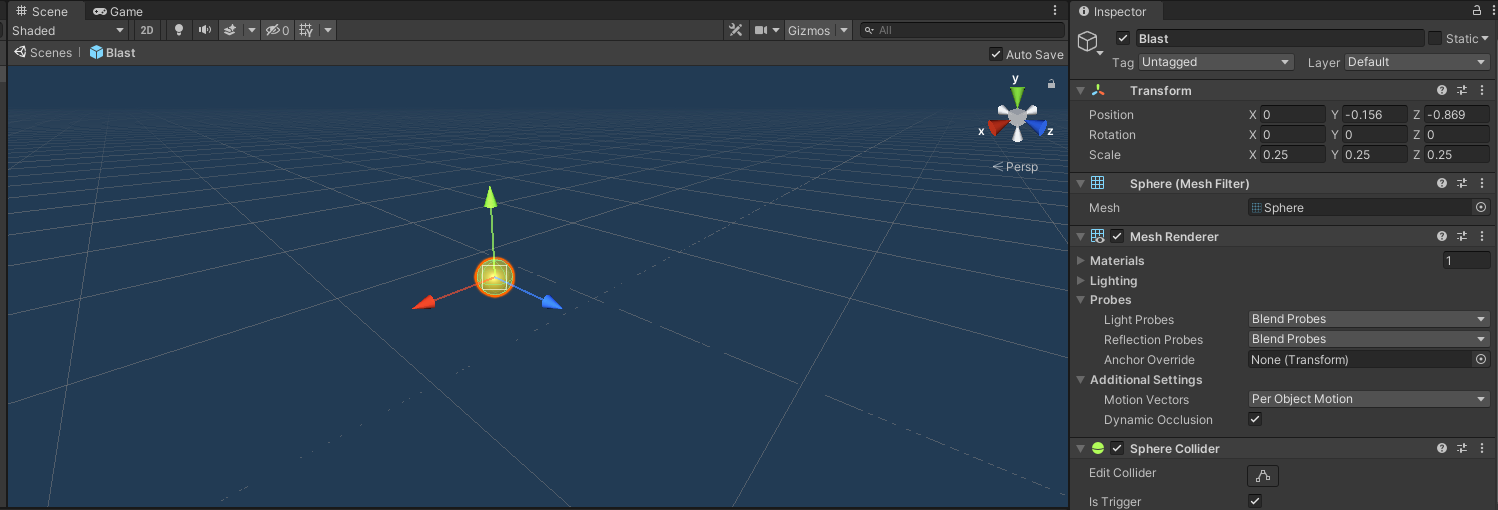This screenshot has width=1498, height=510.
Task: Switch to the Game tab
Action: coord(118,11)
